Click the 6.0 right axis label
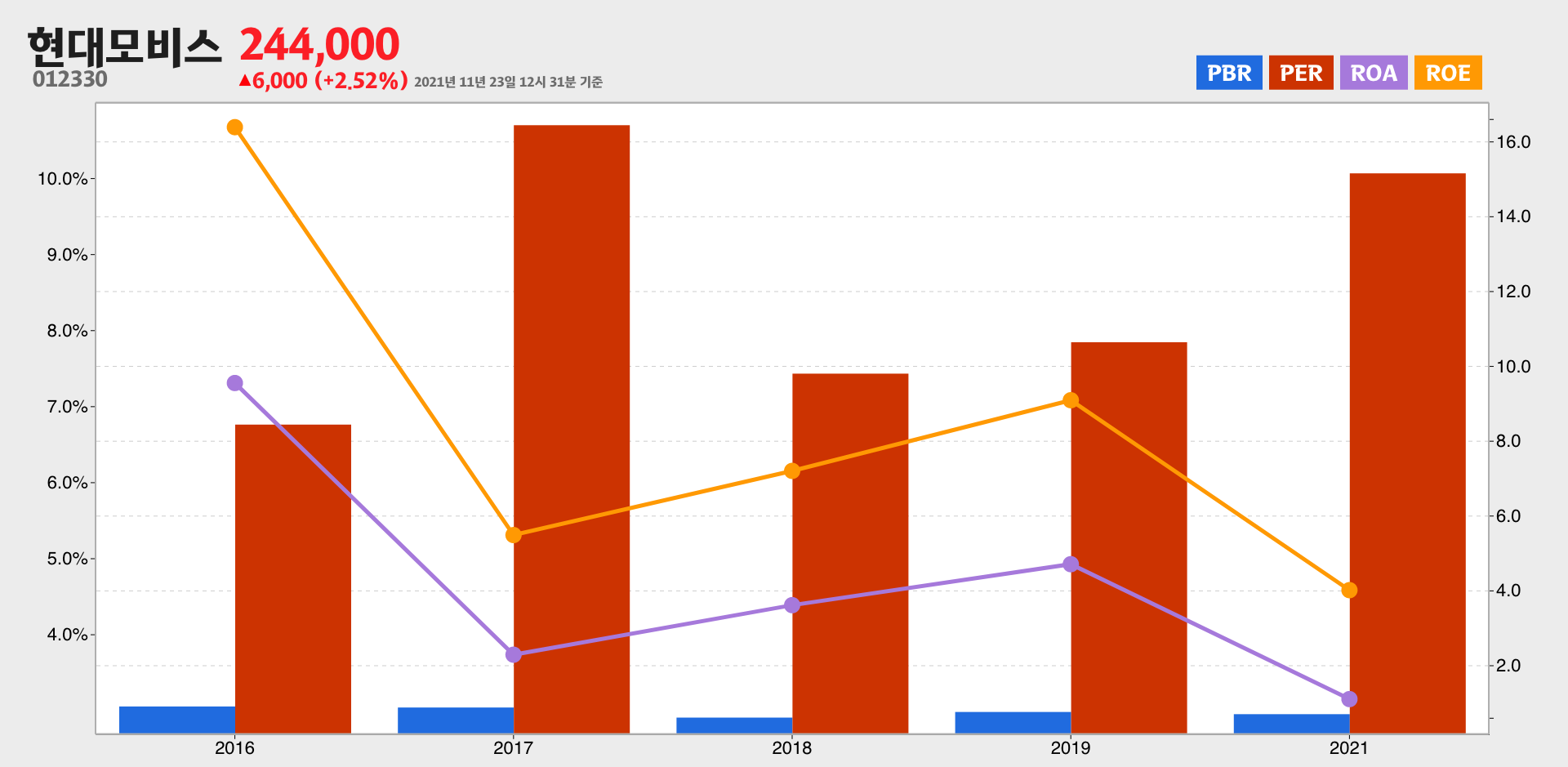This screenshot has height=767, width=1568. click(x=1508, y=516)
